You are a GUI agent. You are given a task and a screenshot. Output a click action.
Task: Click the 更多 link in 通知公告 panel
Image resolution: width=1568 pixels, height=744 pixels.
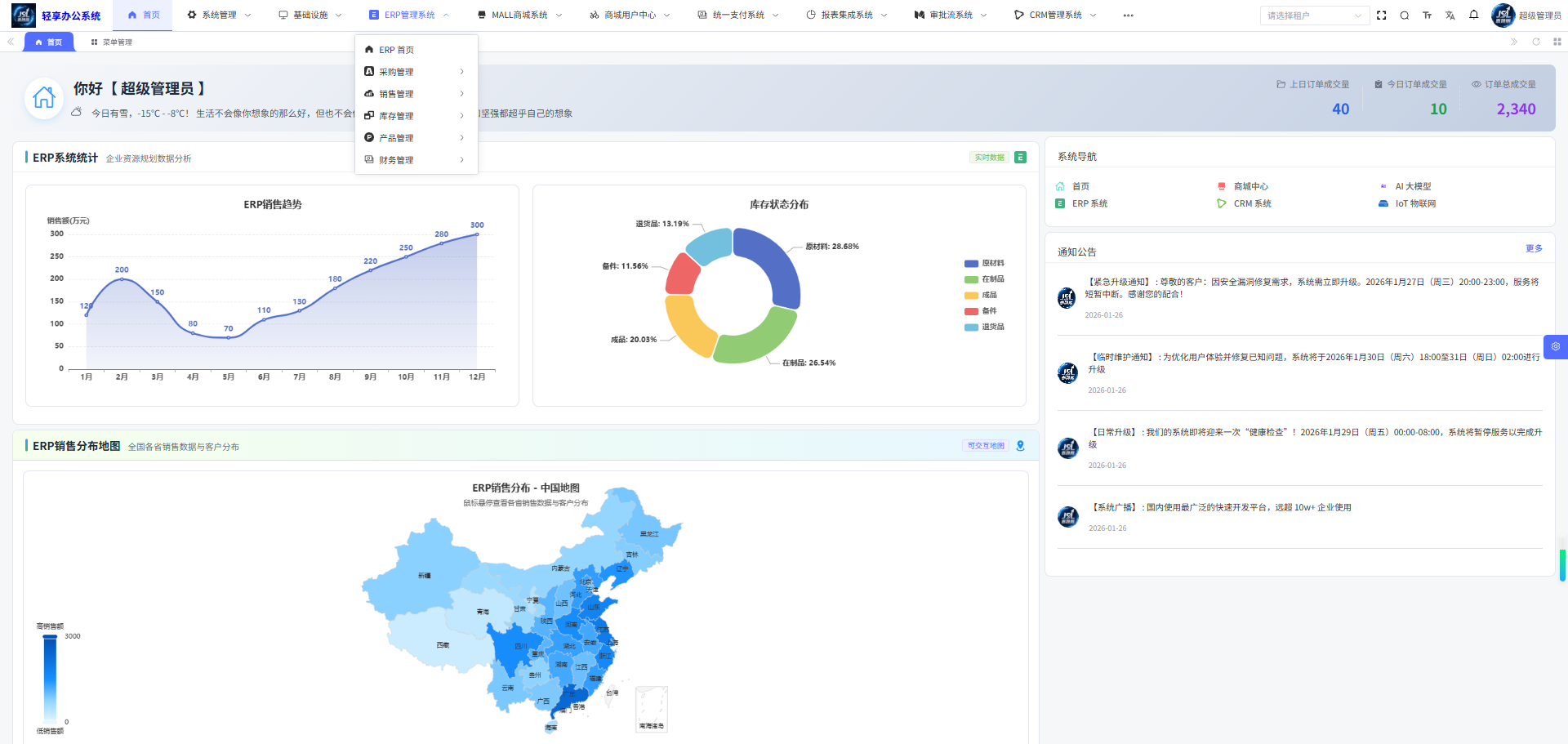pyautogui.click(x=1535, y=248)
